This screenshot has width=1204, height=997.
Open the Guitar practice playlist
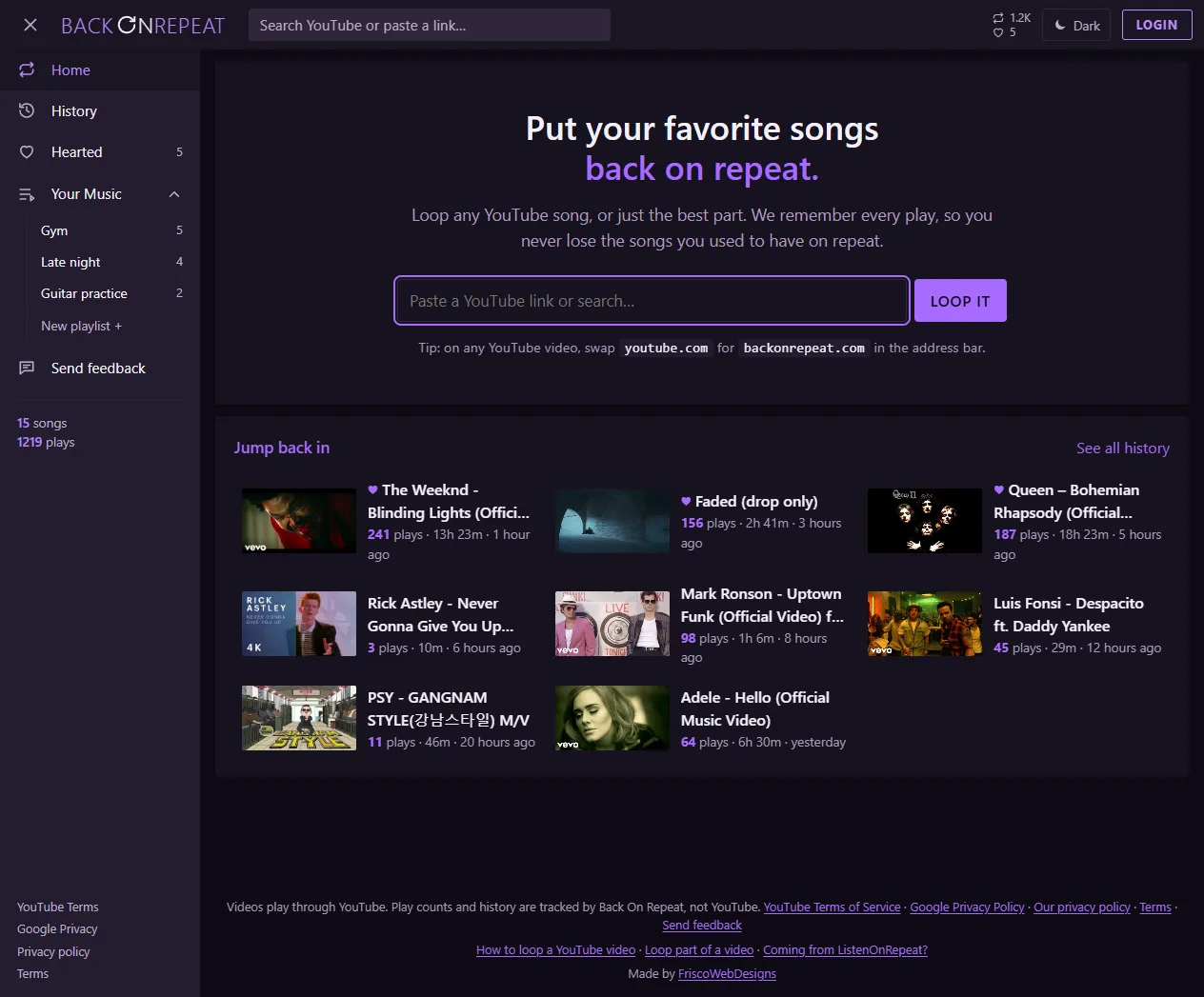pyautogui.click(x=111, y=293)
